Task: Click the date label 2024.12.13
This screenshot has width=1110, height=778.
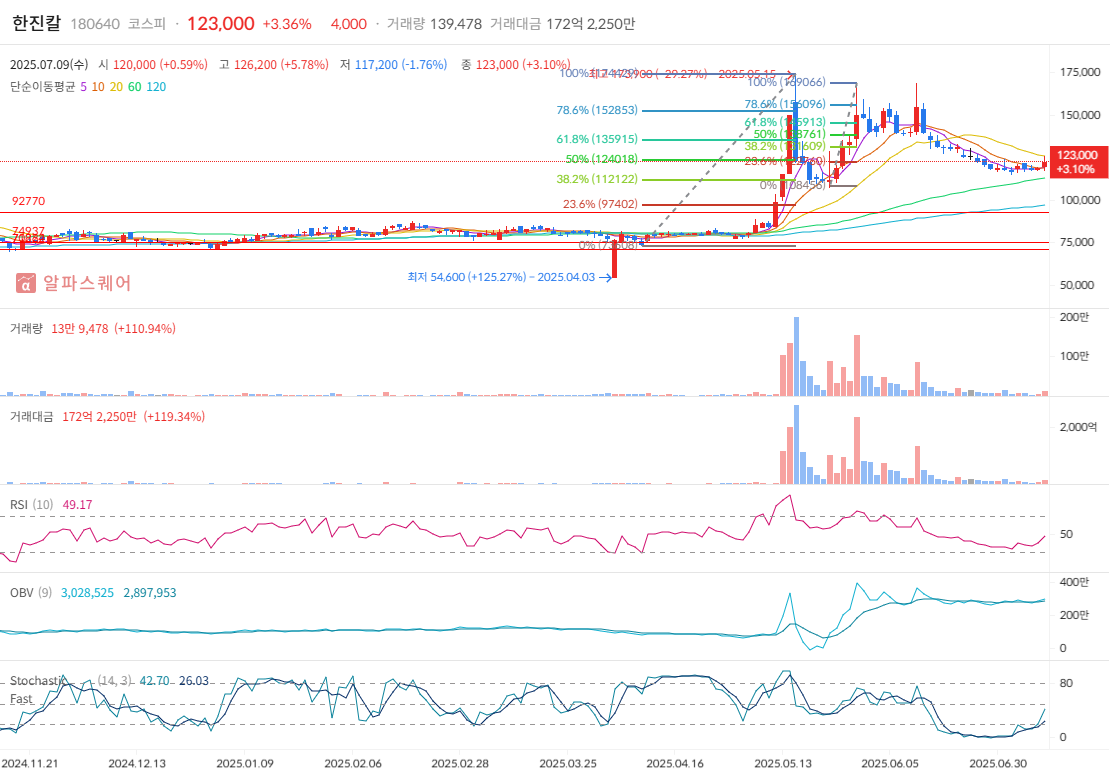Action: [x=137, y=764]
